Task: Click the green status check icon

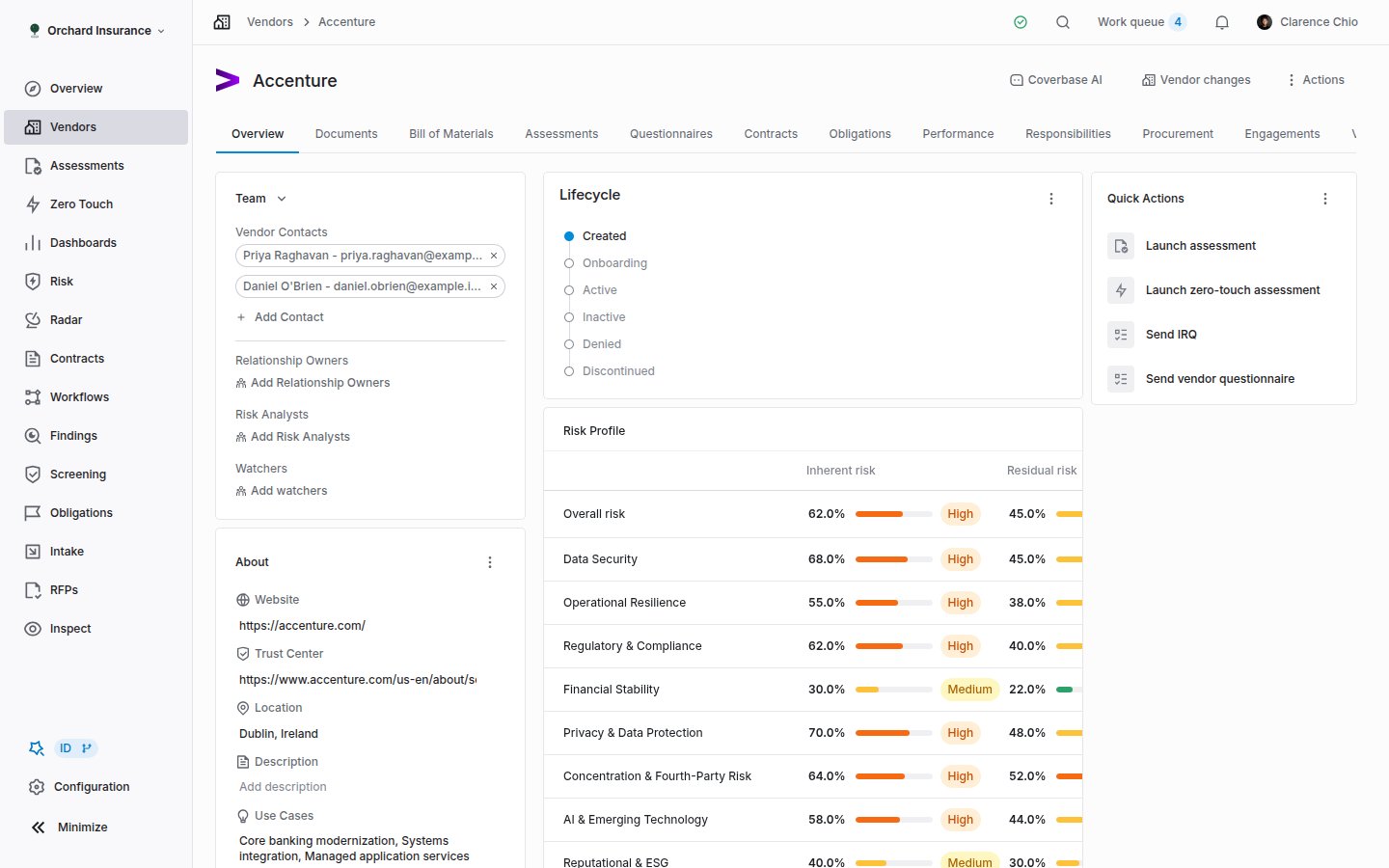Action: tap(1021, 22)
